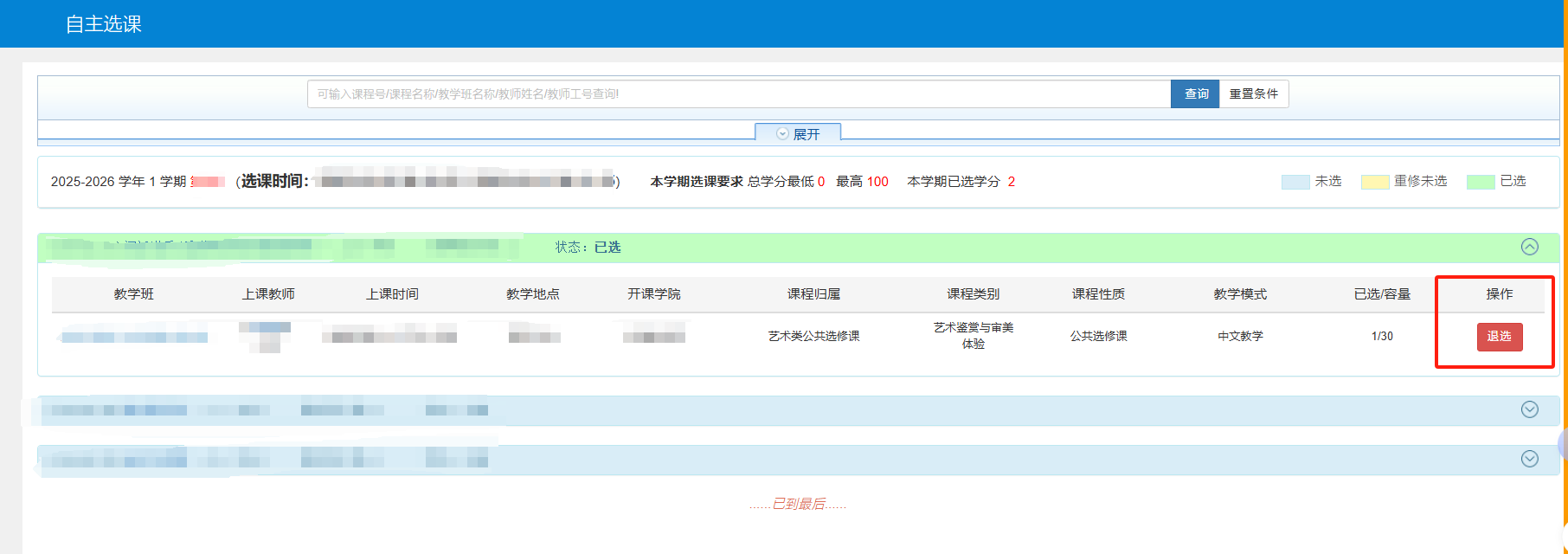1568x554 pixels.
Task: Collapse the green 已选 course row chevron
Action: pyautogui.click(x=1529, y=247)
